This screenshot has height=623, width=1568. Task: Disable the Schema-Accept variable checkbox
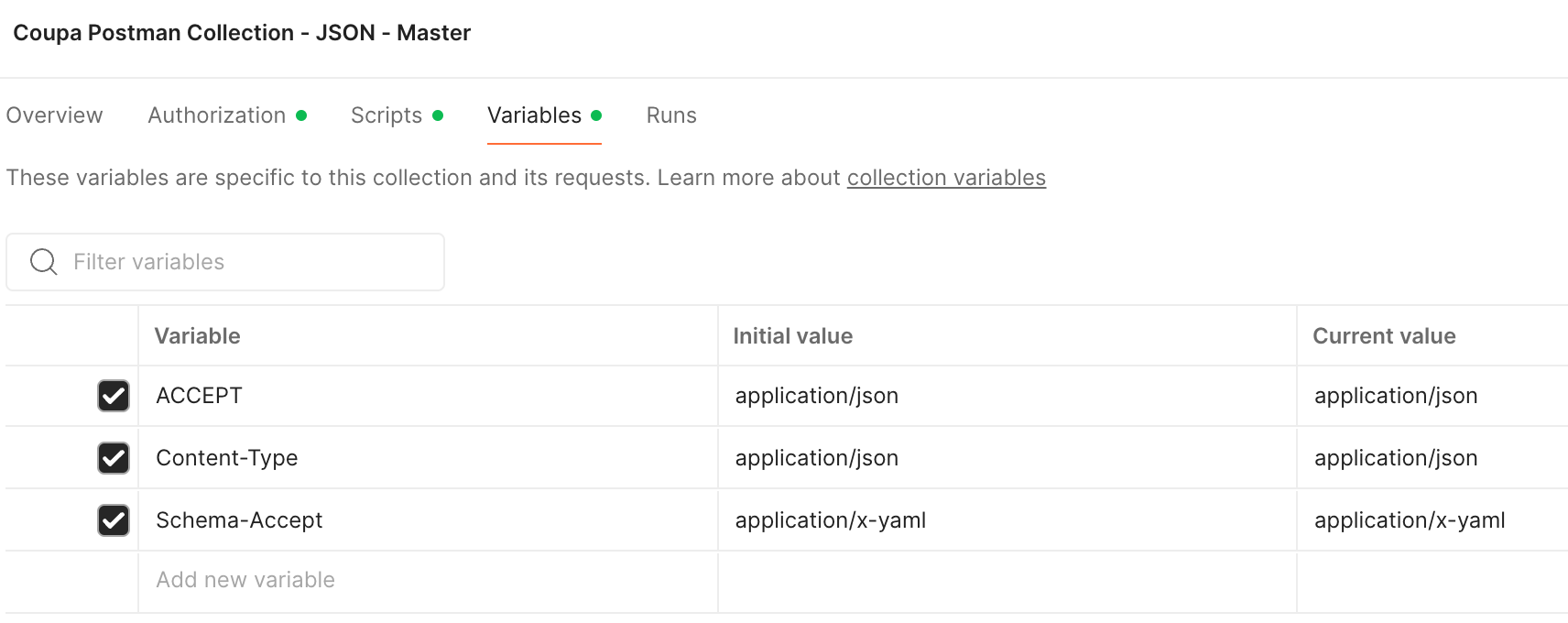[x=114, y=520]
